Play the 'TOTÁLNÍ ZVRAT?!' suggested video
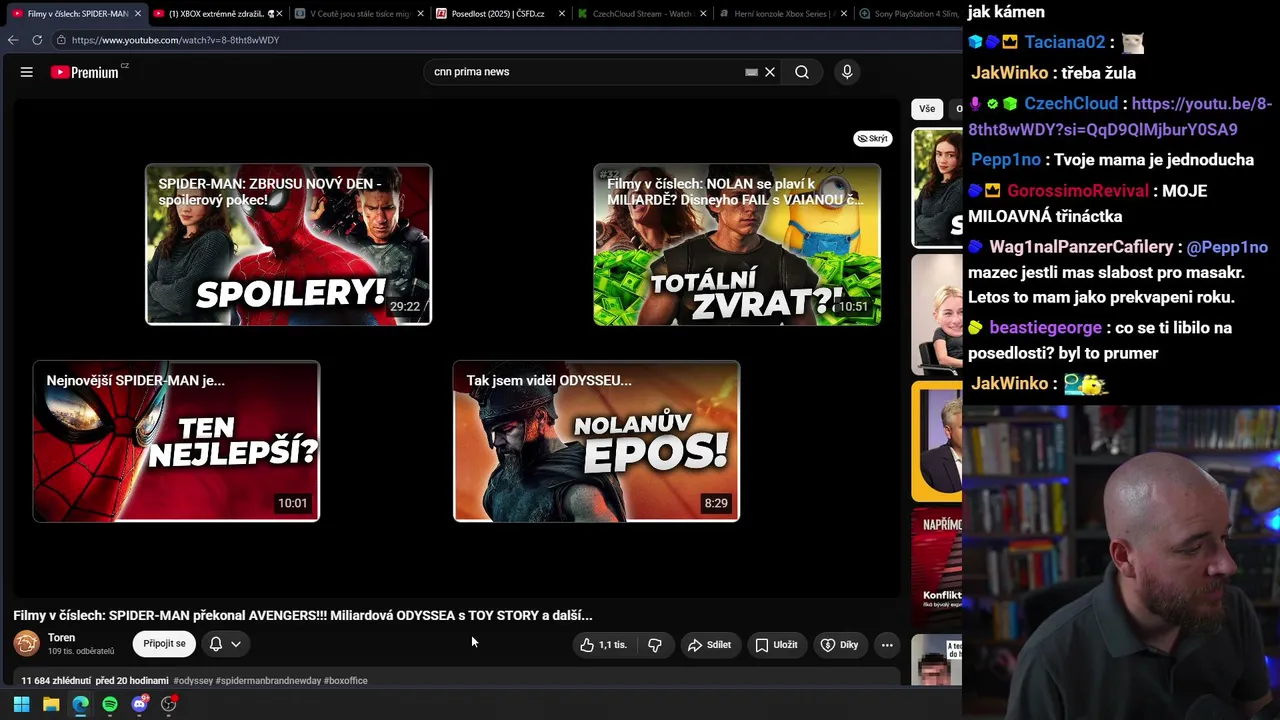 click(x=737, y=245)
